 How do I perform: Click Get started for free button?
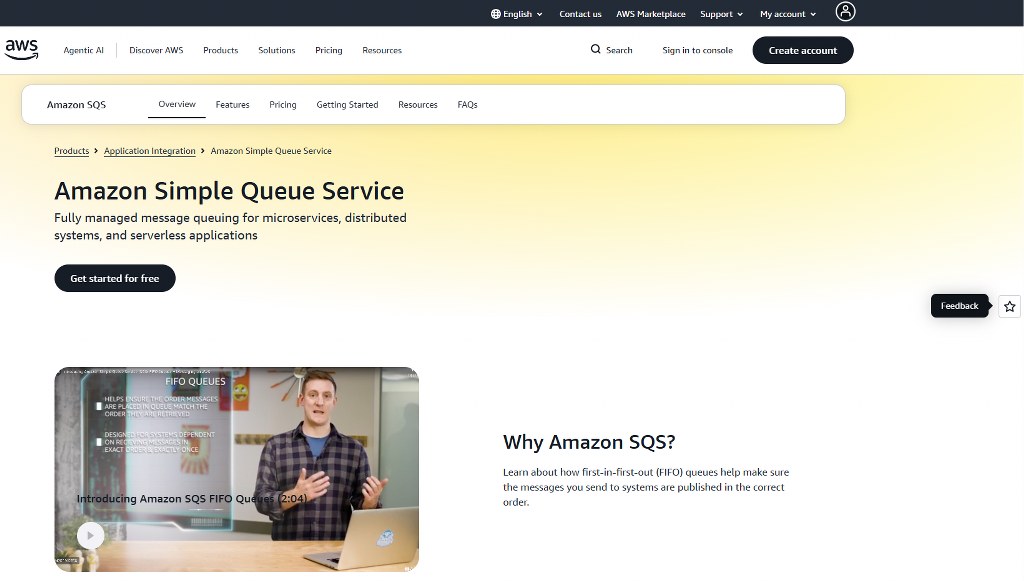point(115,278)
